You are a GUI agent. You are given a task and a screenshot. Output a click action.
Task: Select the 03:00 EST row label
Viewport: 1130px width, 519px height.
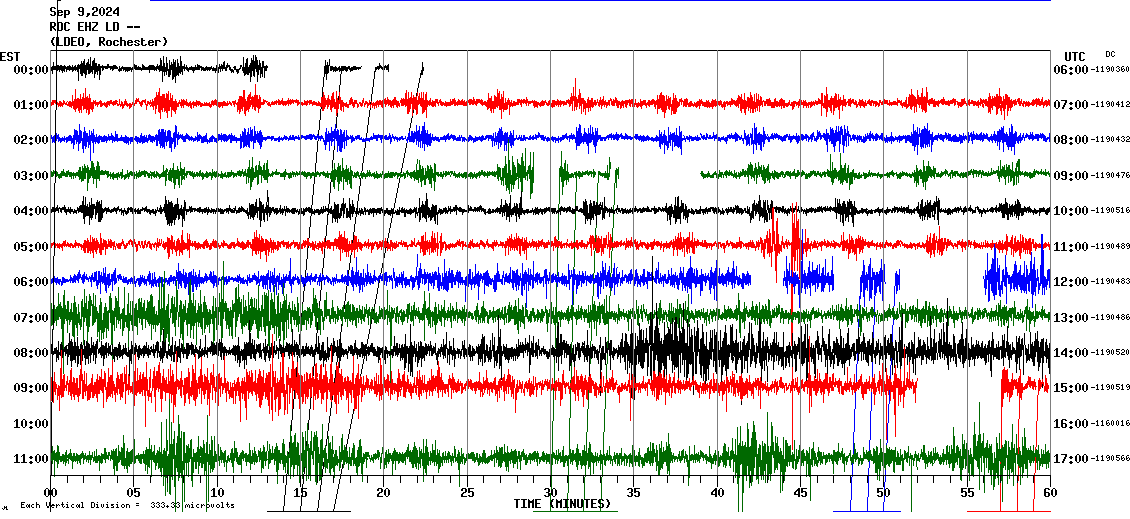pos(31,175)
